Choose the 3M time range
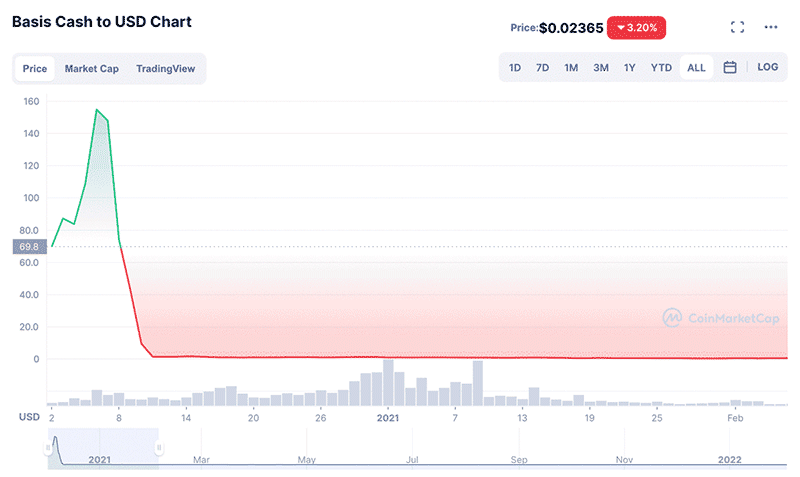Screen dimensions: 800x477 point(601,67)
